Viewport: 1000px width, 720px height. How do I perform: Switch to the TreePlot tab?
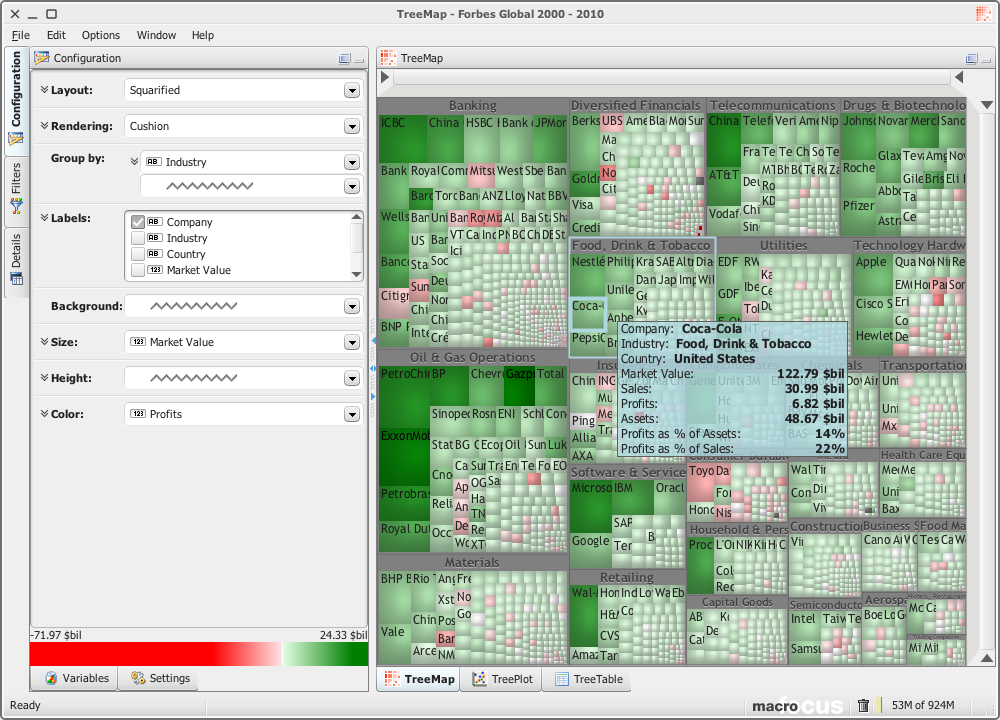point(505,679)
